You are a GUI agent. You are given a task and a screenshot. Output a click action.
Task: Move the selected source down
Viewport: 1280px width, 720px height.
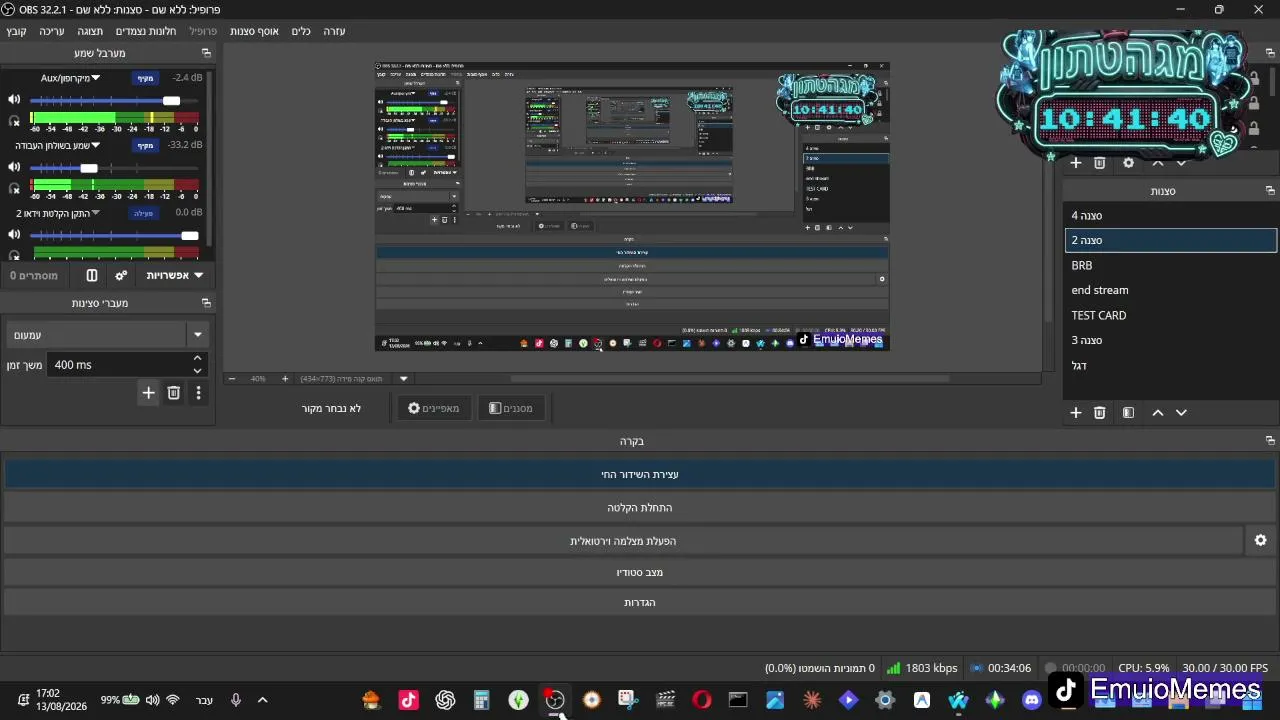click(1181, 162)
